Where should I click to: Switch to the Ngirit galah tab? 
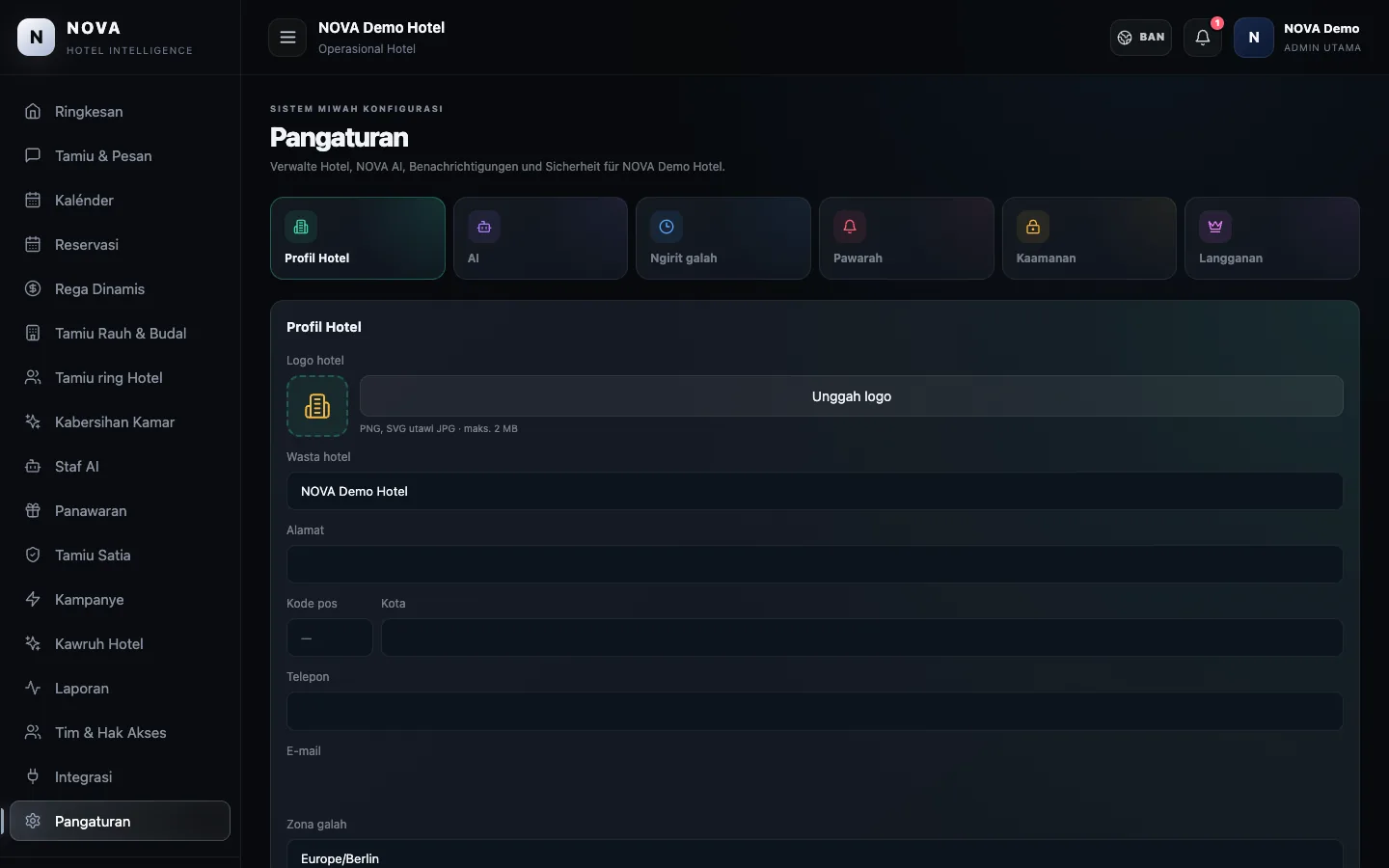[723, 238]
